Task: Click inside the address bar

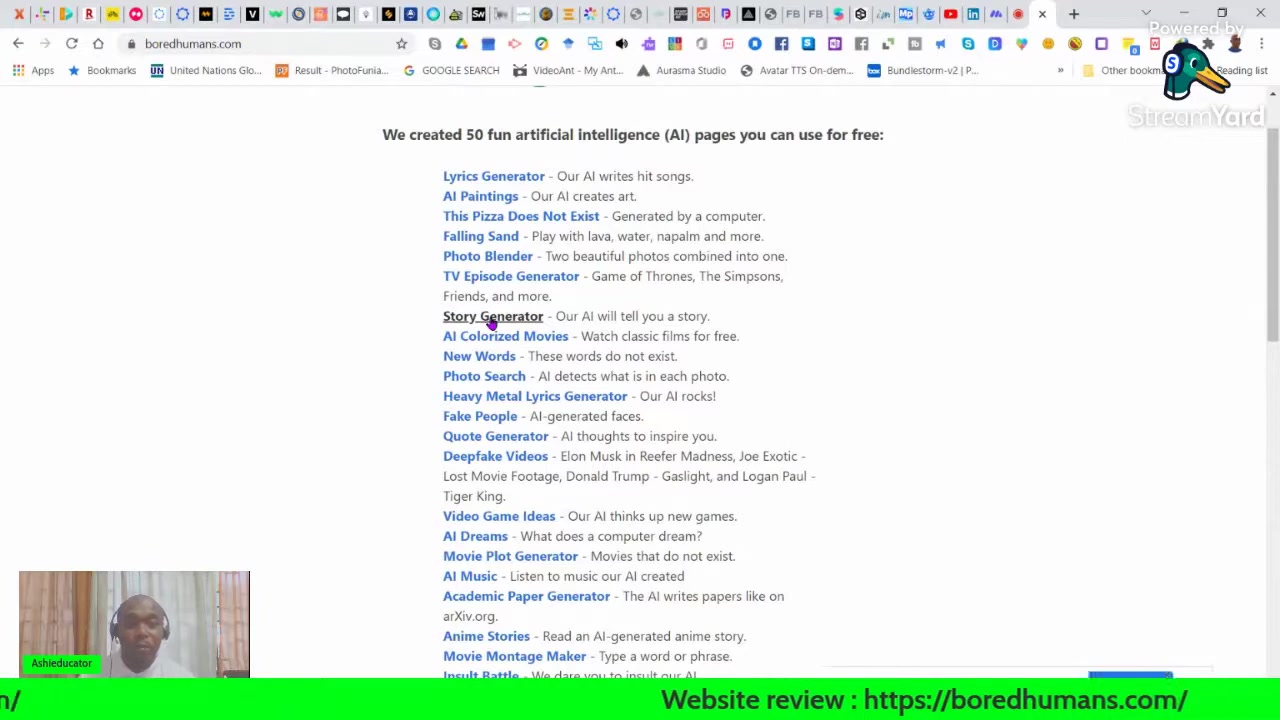Action: pyautogui.click(x=250, y=43)
